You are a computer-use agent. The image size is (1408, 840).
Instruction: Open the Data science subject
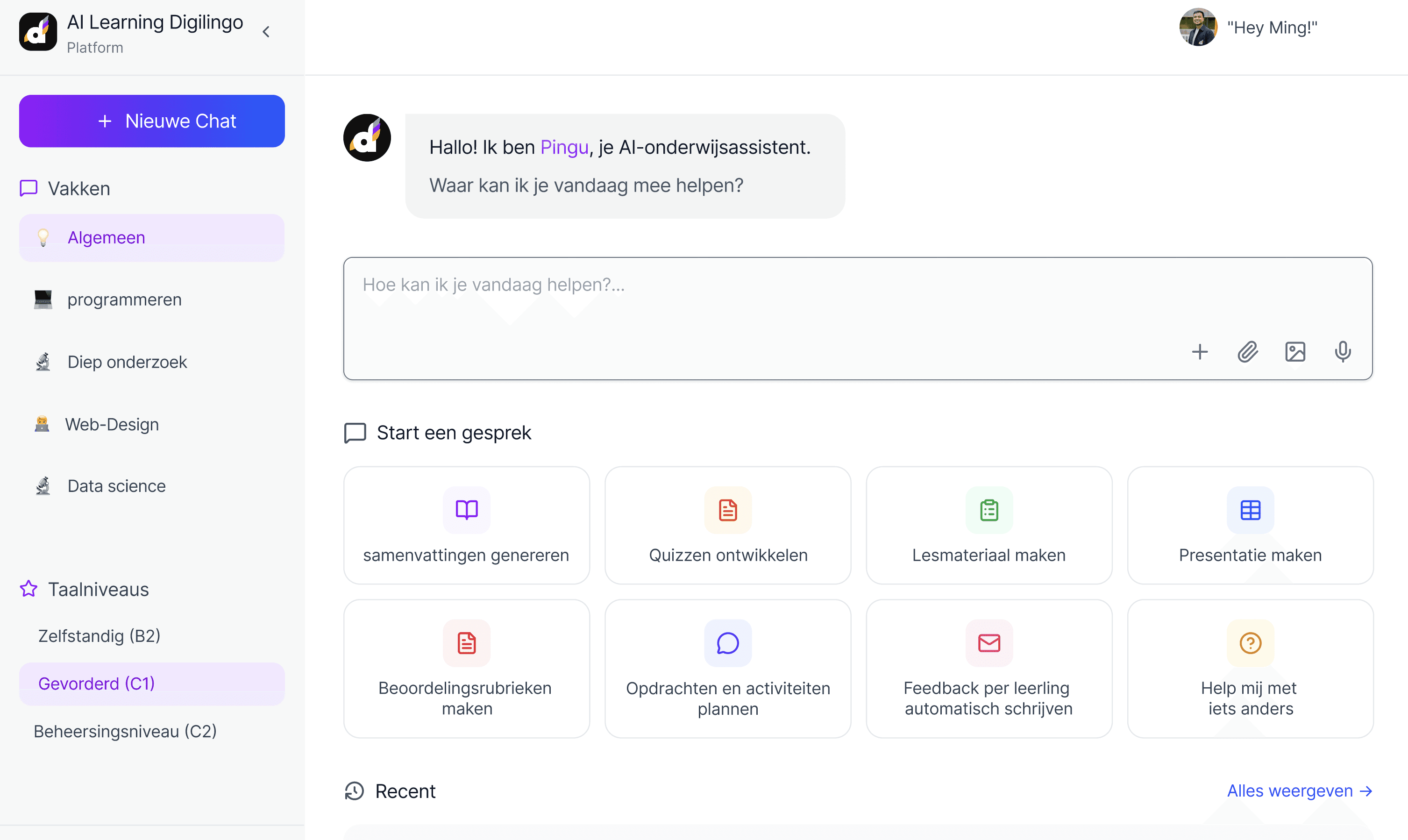coord(116,486)
